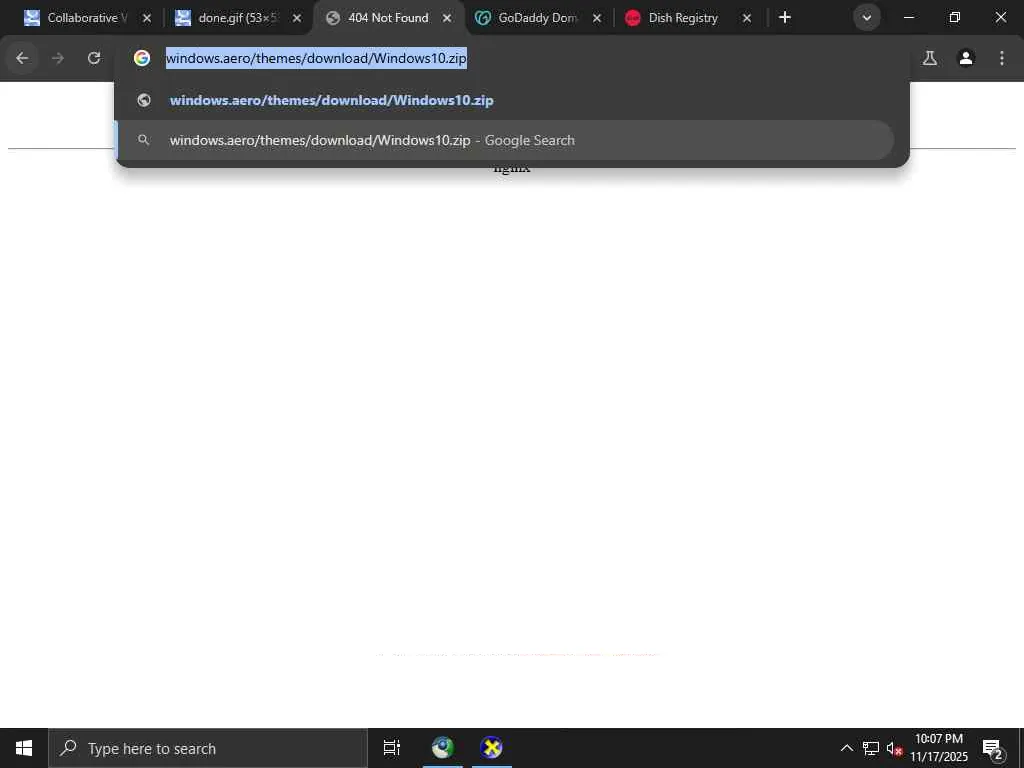Click the taskbar search box
This screenshot has height=768, width=1024.
point(208,748)
